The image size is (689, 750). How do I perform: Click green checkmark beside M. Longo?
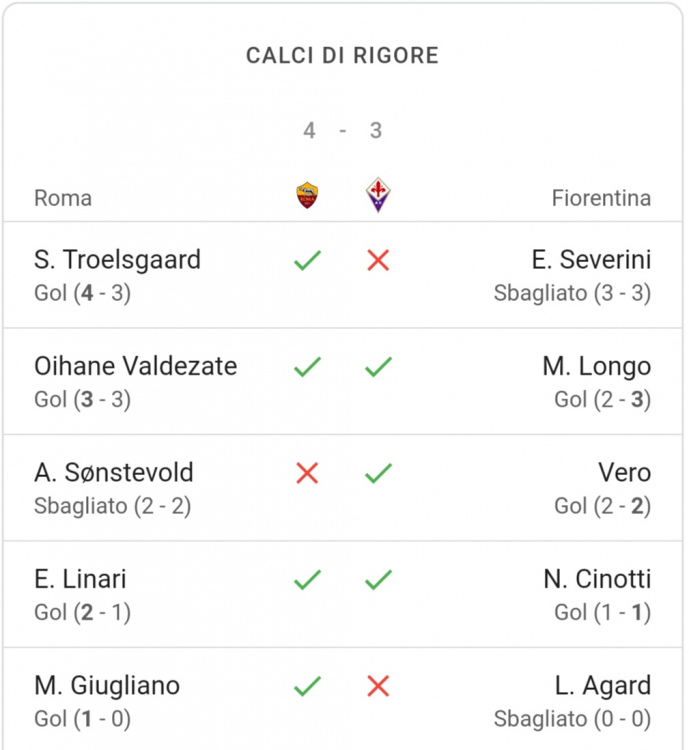378,367
